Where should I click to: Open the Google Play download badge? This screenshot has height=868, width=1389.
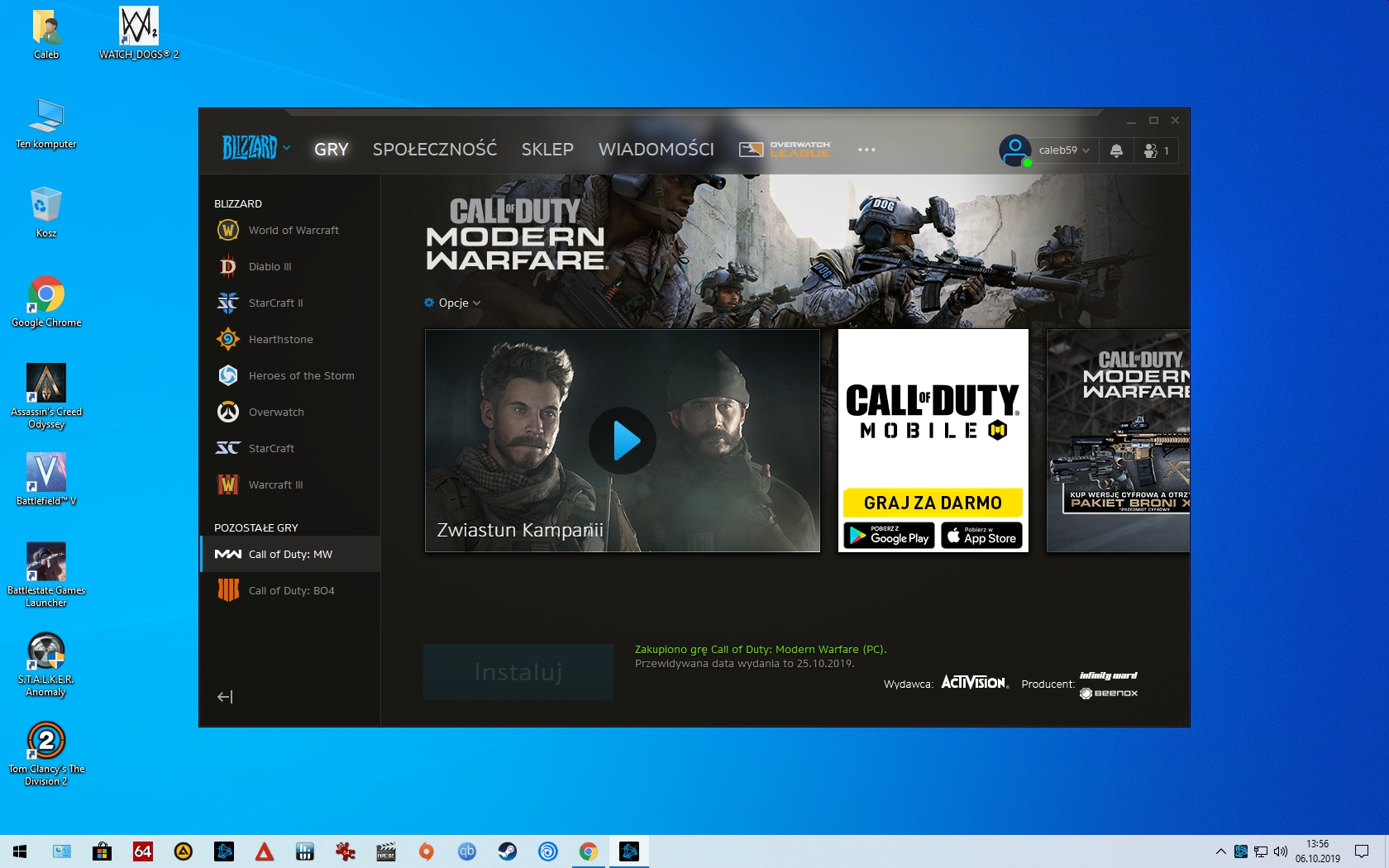tap(889, 536)
